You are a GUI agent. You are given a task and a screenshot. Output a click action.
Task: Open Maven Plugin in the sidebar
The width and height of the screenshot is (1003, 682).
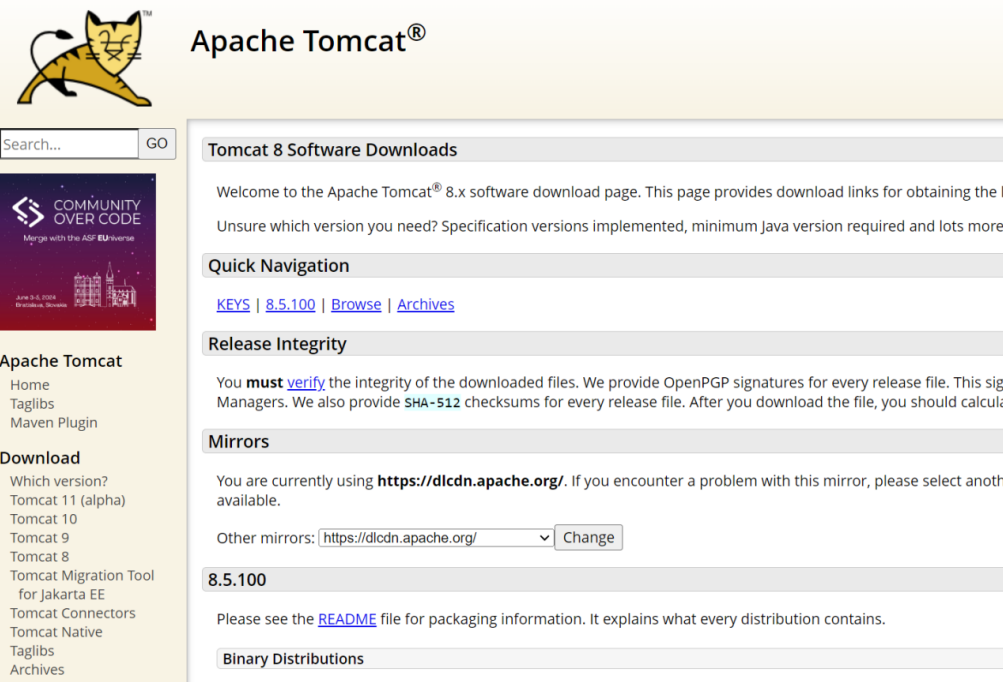pyautogui.click(x=54, y=423)
